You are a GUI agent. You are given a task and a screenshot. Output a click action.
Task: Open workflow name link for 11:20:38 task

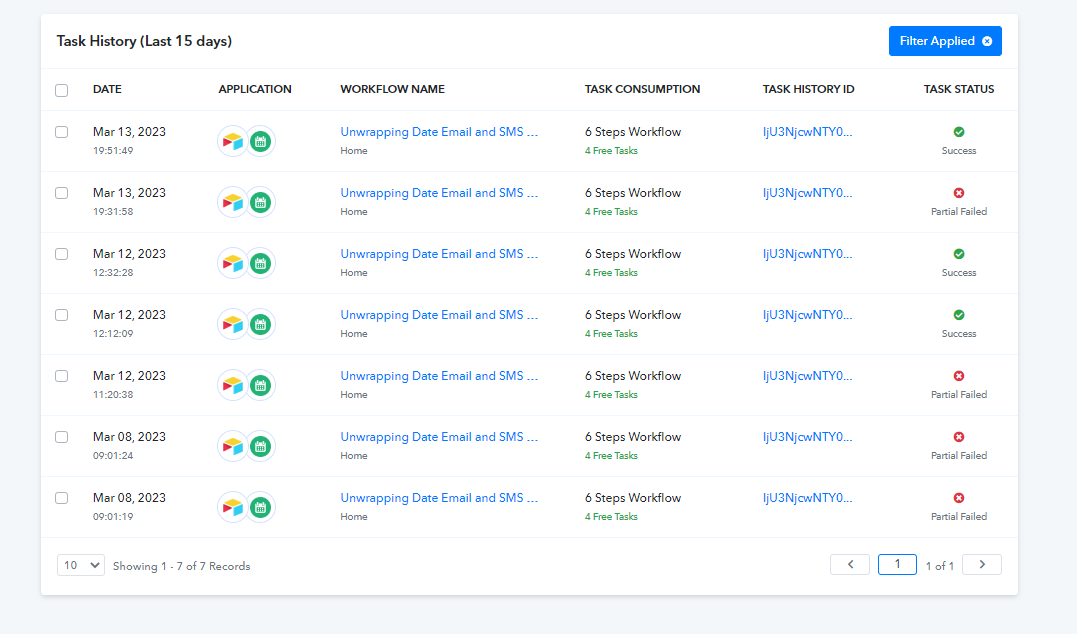pyautogui.click(x=439, y=376)
